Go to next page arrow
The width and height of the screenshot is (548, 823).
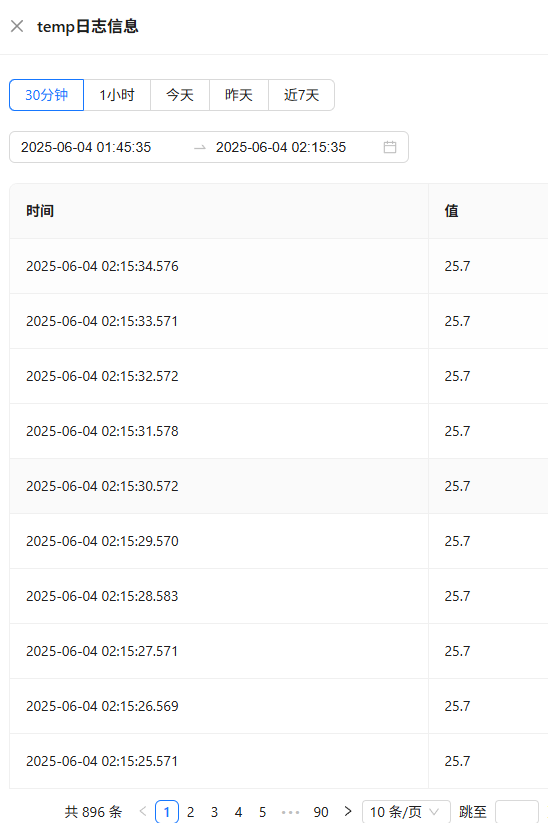click(347, 811)
